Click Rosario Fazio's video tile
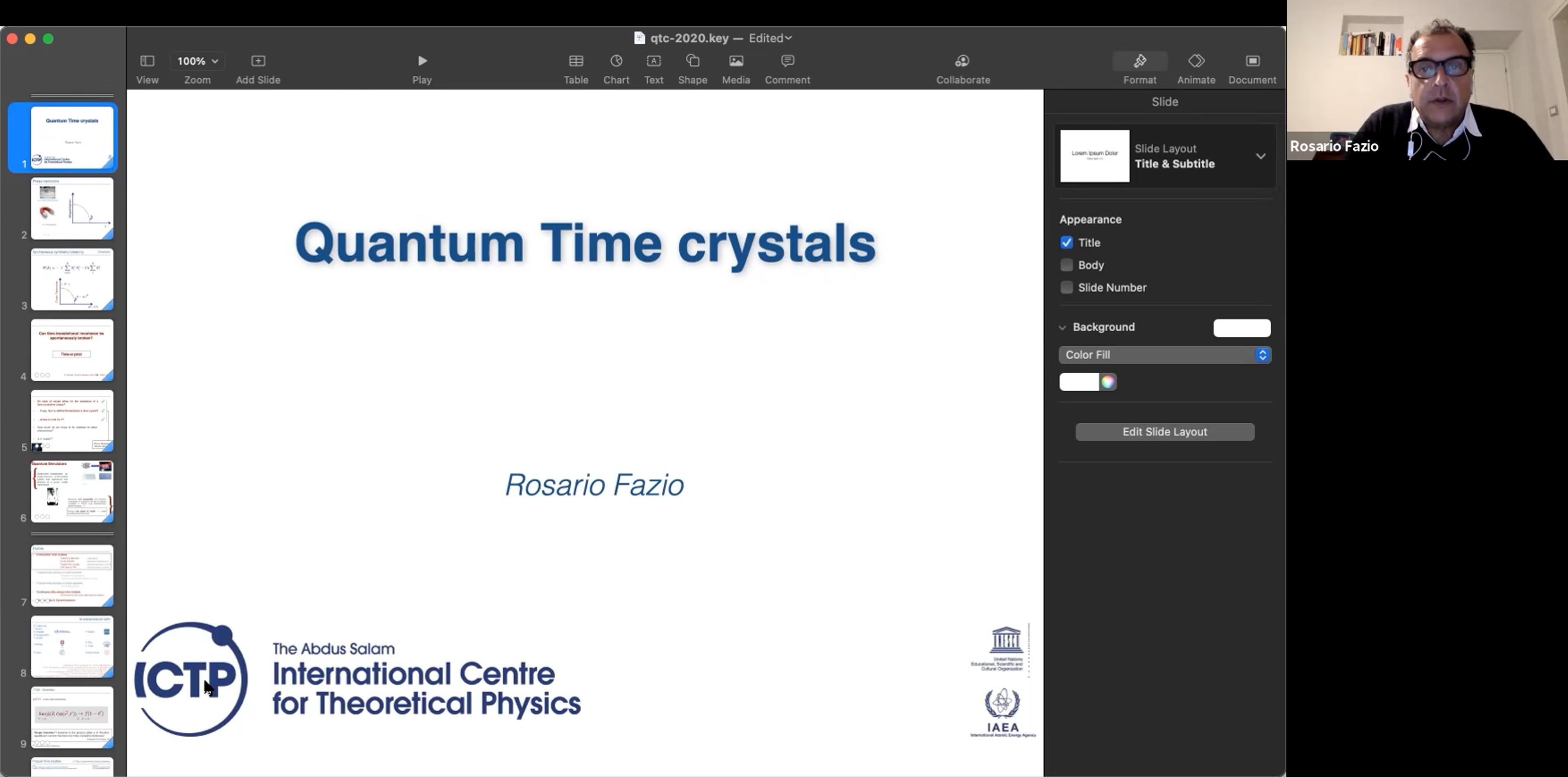1568x777 pixels. point(1427,80)
